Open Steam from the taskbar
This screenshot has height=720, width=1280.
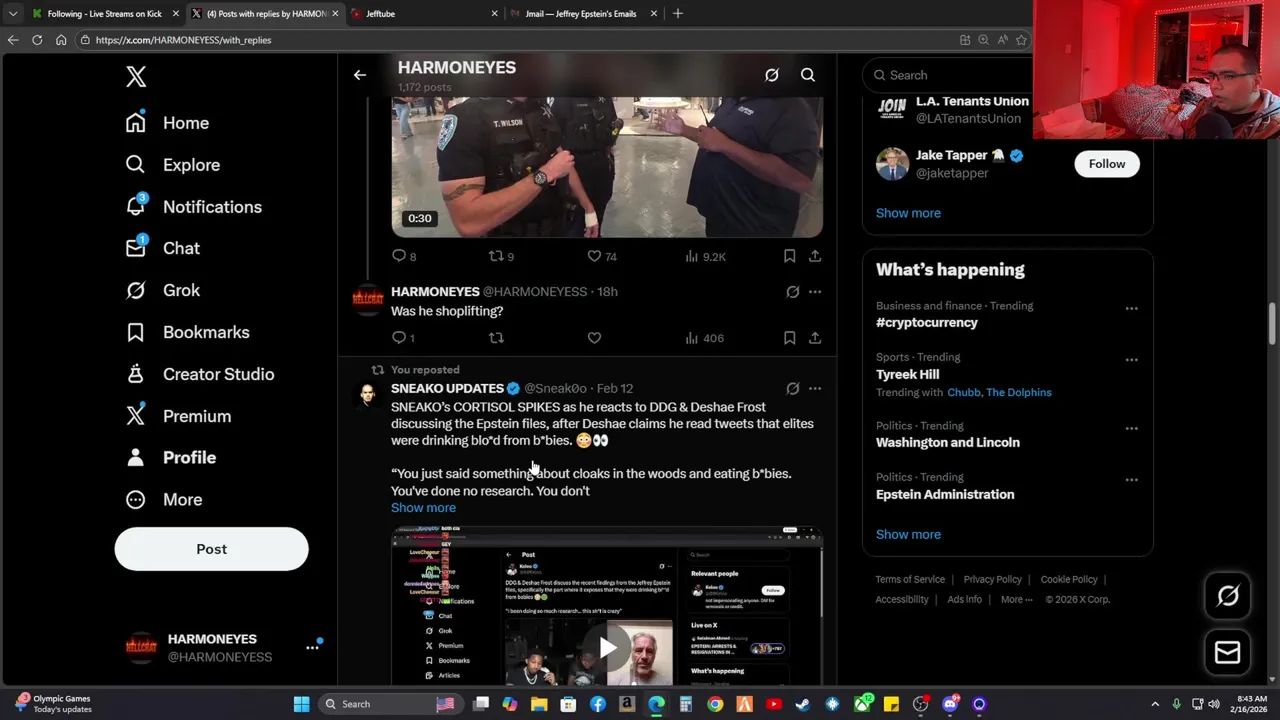click(802, 704)
